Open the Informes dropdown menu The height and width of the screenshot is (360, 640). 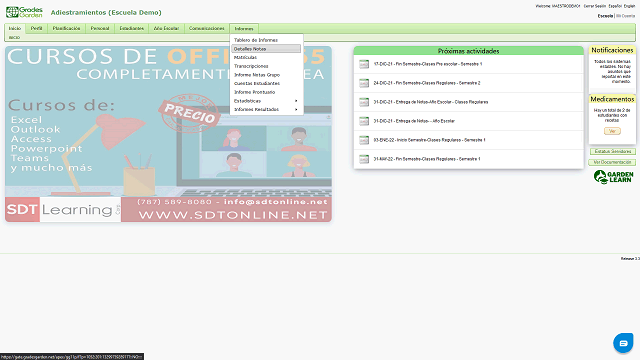(244, 29)
